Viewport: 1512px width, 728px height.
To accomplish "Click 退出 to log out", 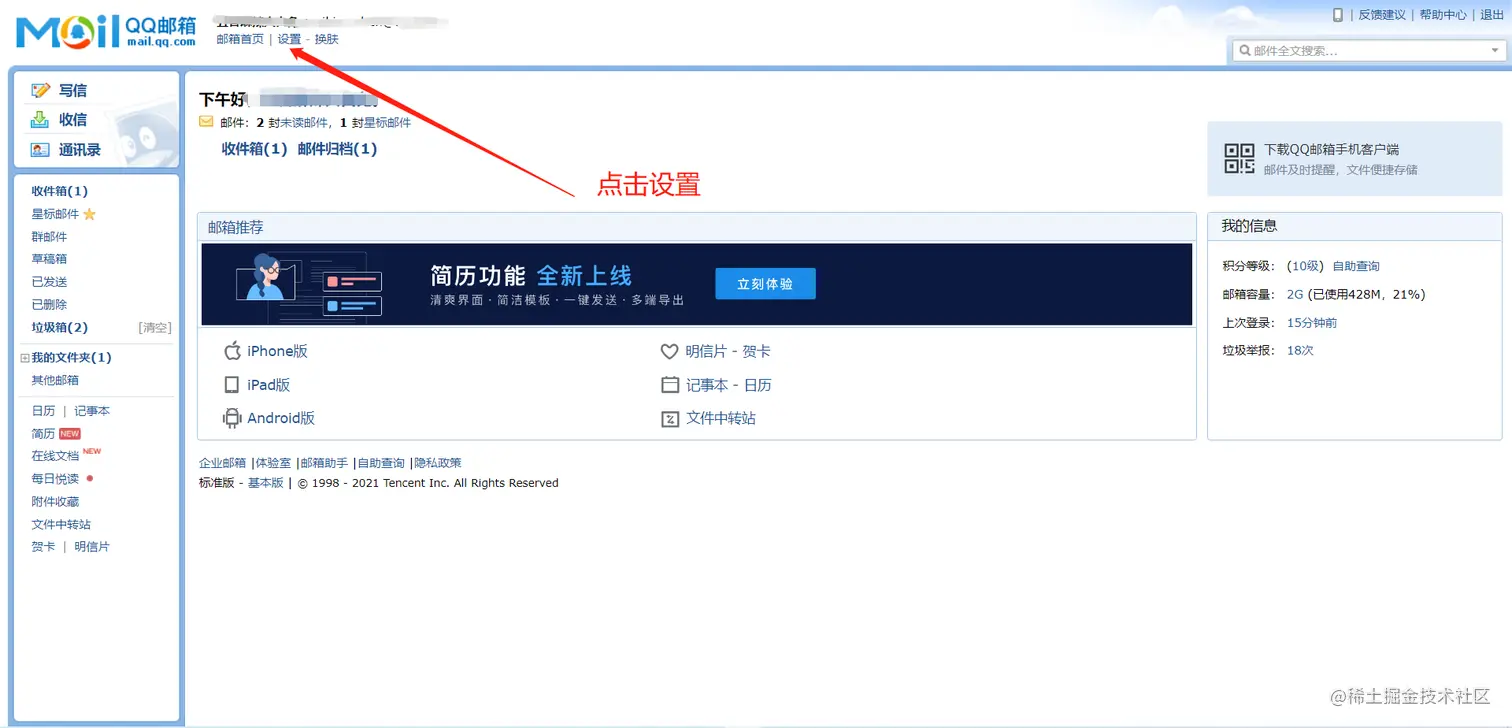I will tap(1491, 15).
